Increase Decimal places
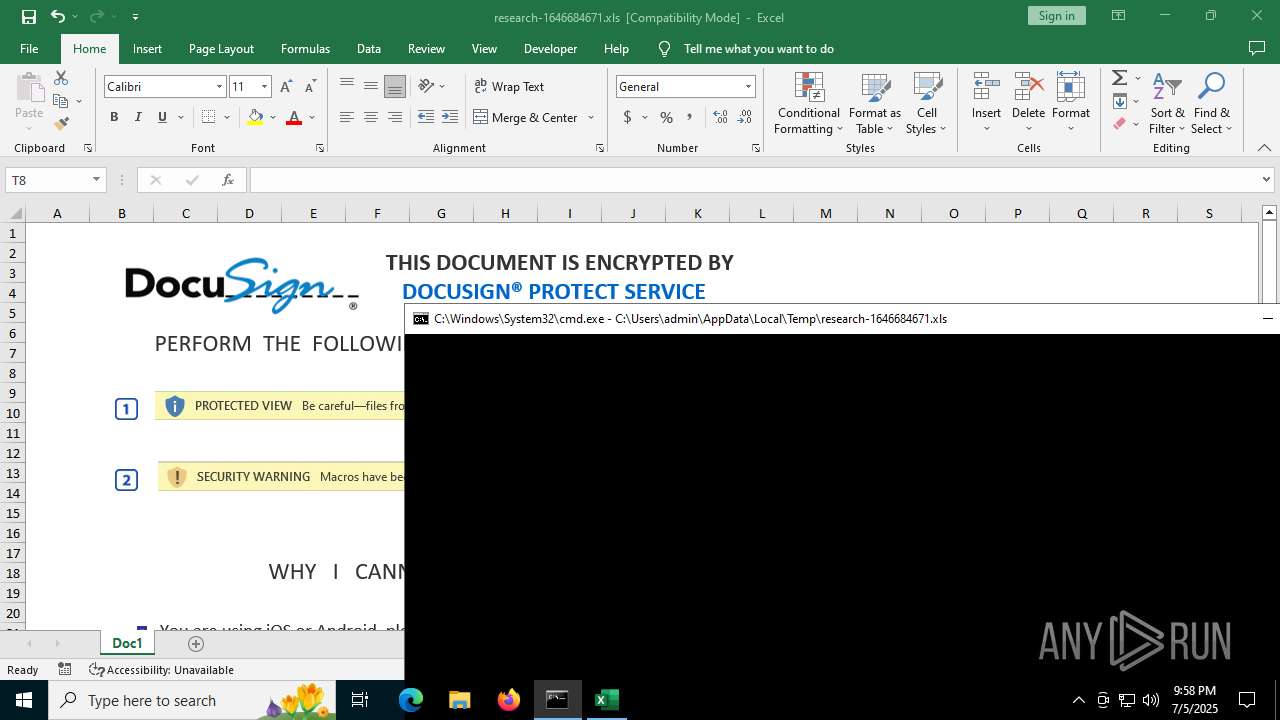Image resolution: width=1280 pixels, height=720 pixels. click(x=720, y=117)
